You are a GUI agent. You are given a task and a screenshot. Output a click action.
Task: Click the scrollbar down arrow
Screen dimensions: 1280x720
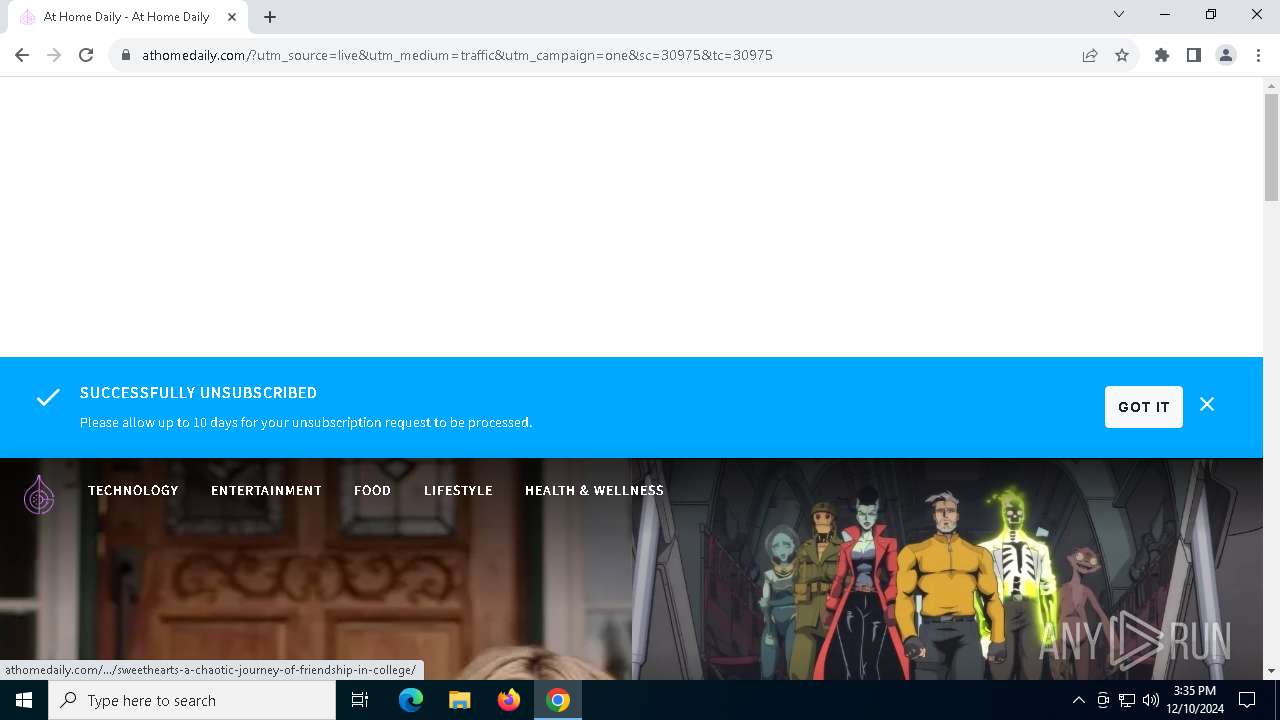[1271, 671]
